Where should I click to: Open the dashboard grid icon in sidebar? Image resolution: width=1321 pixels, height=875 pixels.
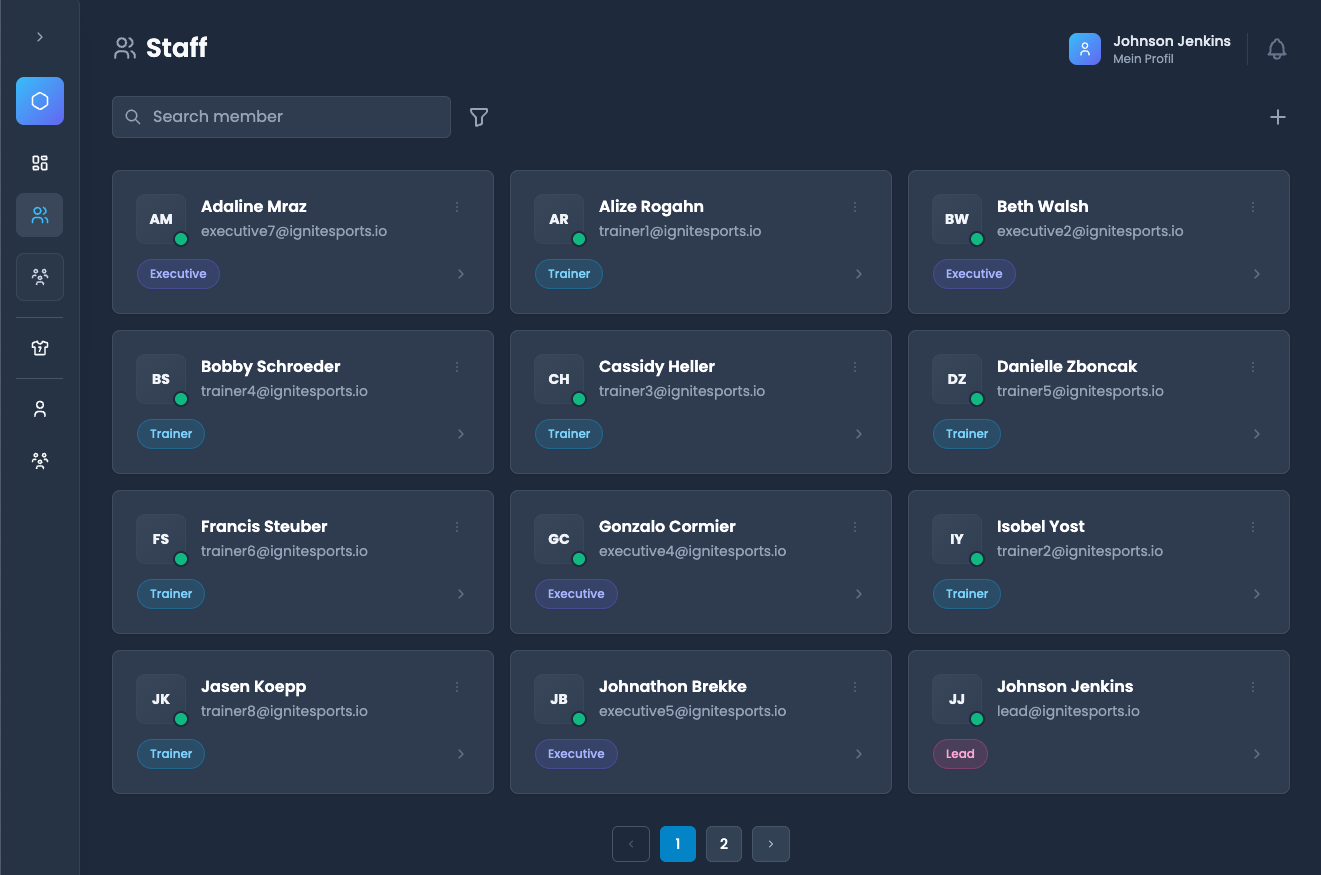40,163
